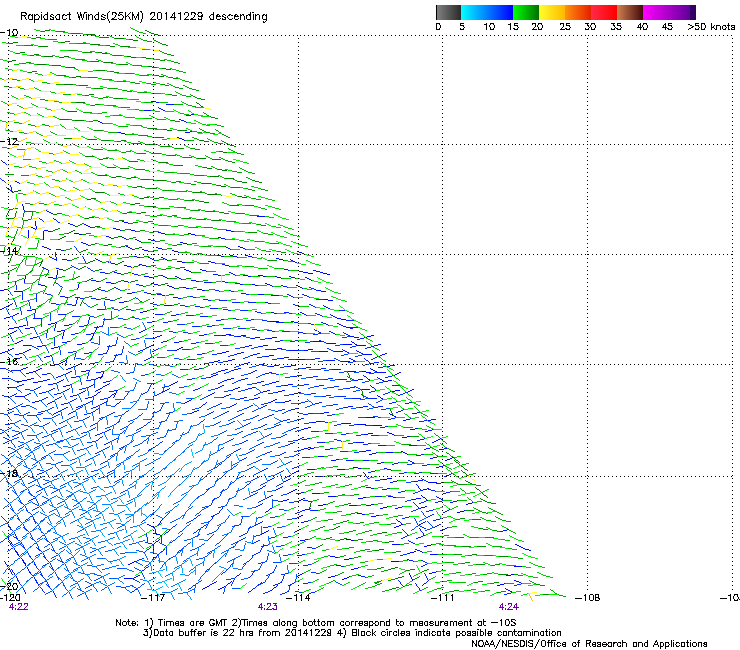
Task: Click the gray 0–5 knots legend swatch
Action: coord(448,12)
